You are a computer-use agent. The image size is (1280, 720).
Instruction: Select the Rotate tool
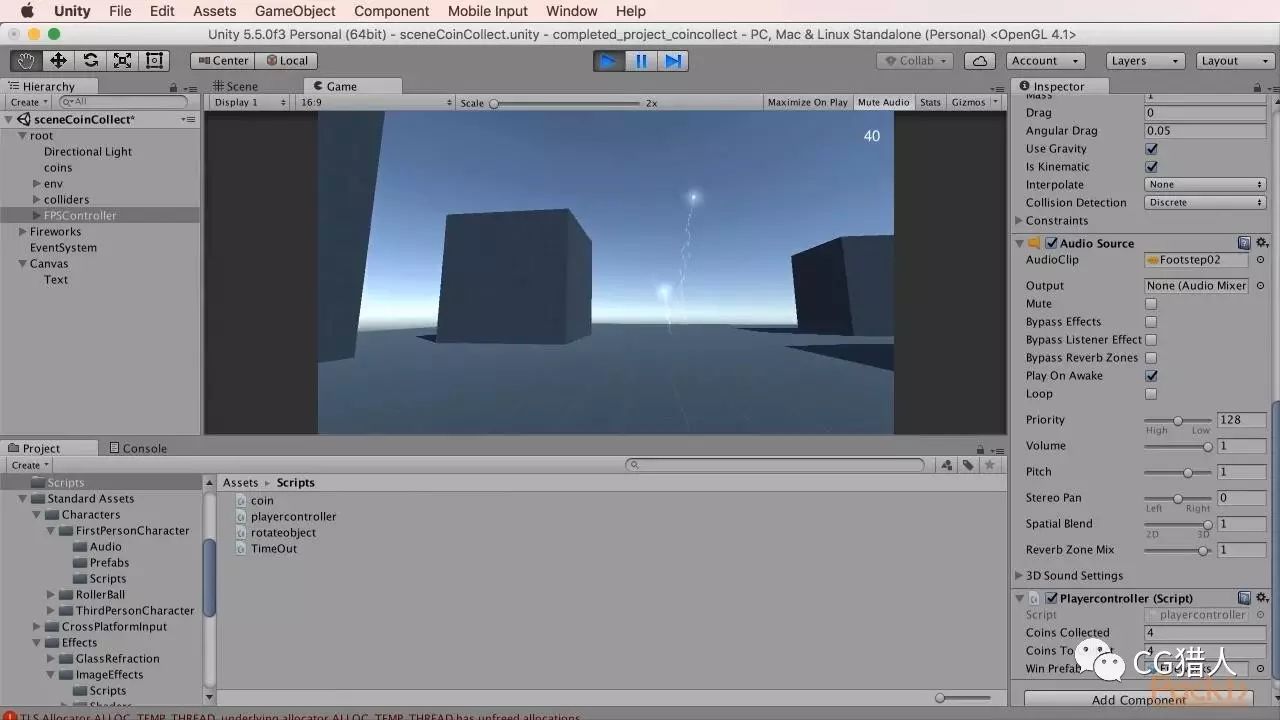tap(90, 60)
